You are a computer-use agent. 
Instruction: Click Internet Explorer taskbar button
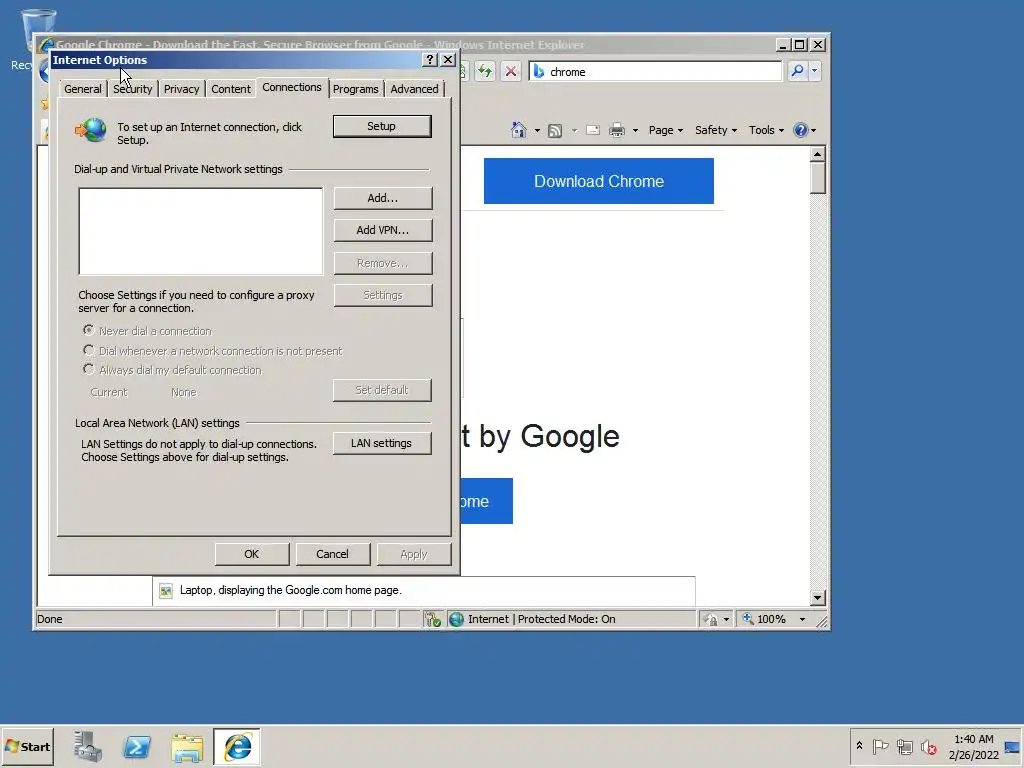[237, 746]
